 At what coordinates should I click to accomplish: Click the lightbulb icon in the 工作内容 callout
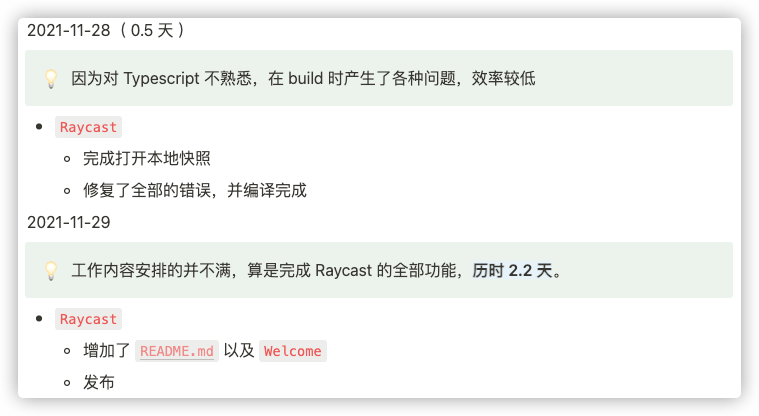51,271
